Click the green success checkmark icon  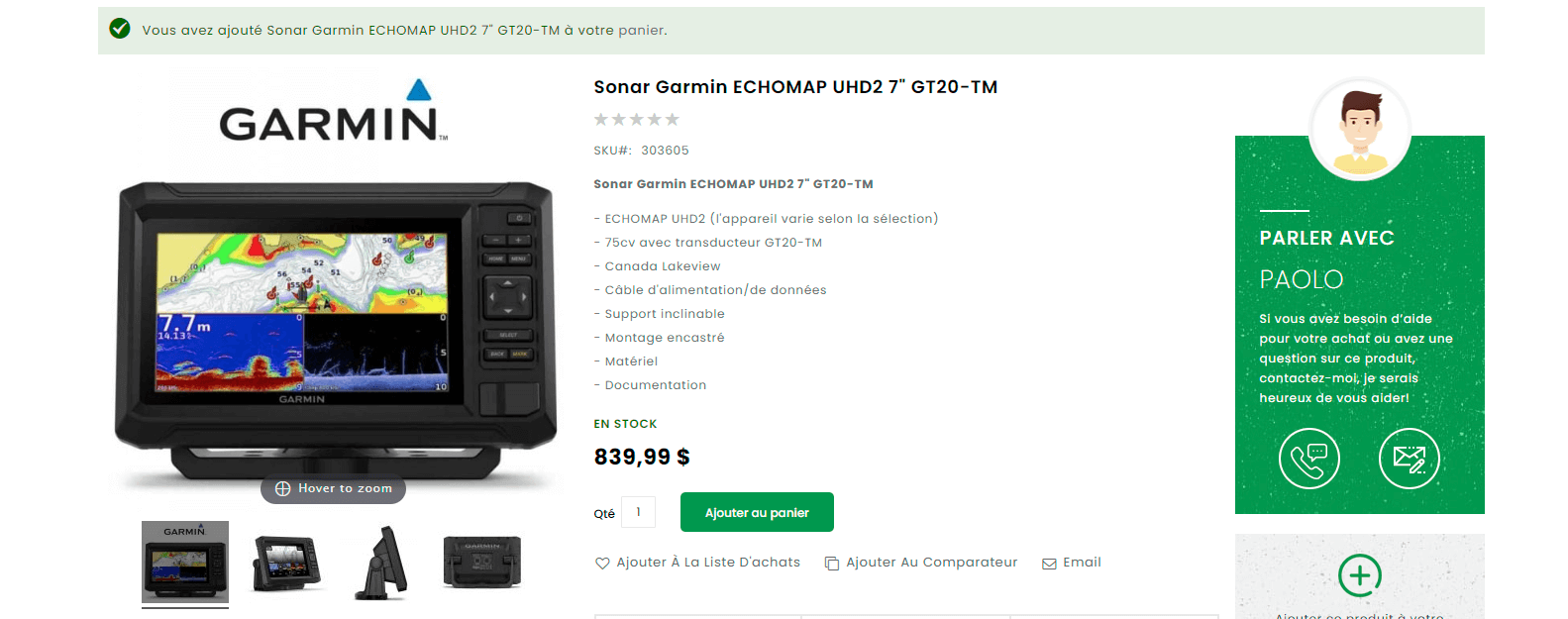(x=120, y=29)
